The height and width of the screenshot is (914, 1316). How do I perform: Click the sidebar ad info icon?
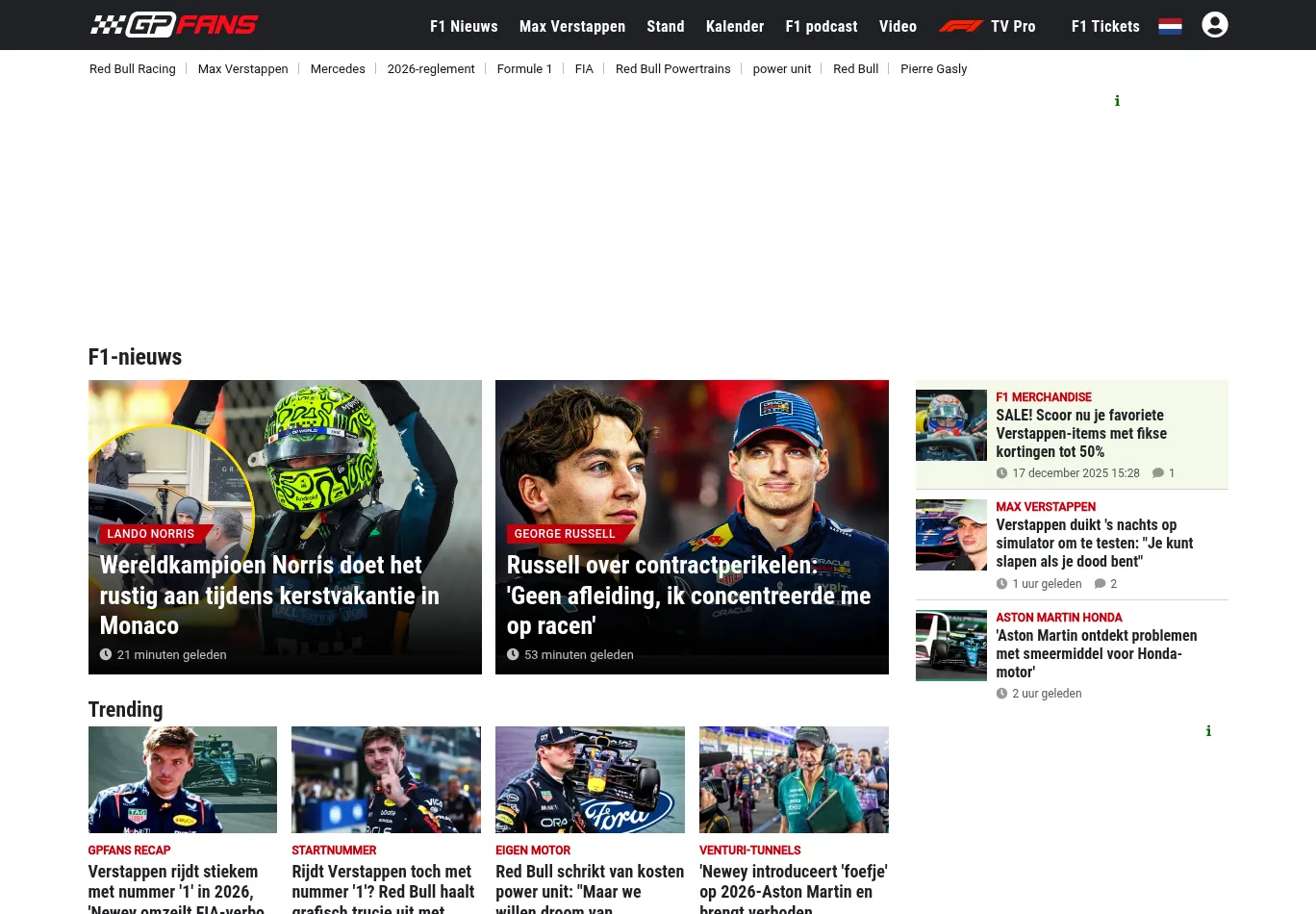(x=1208, y=731)
